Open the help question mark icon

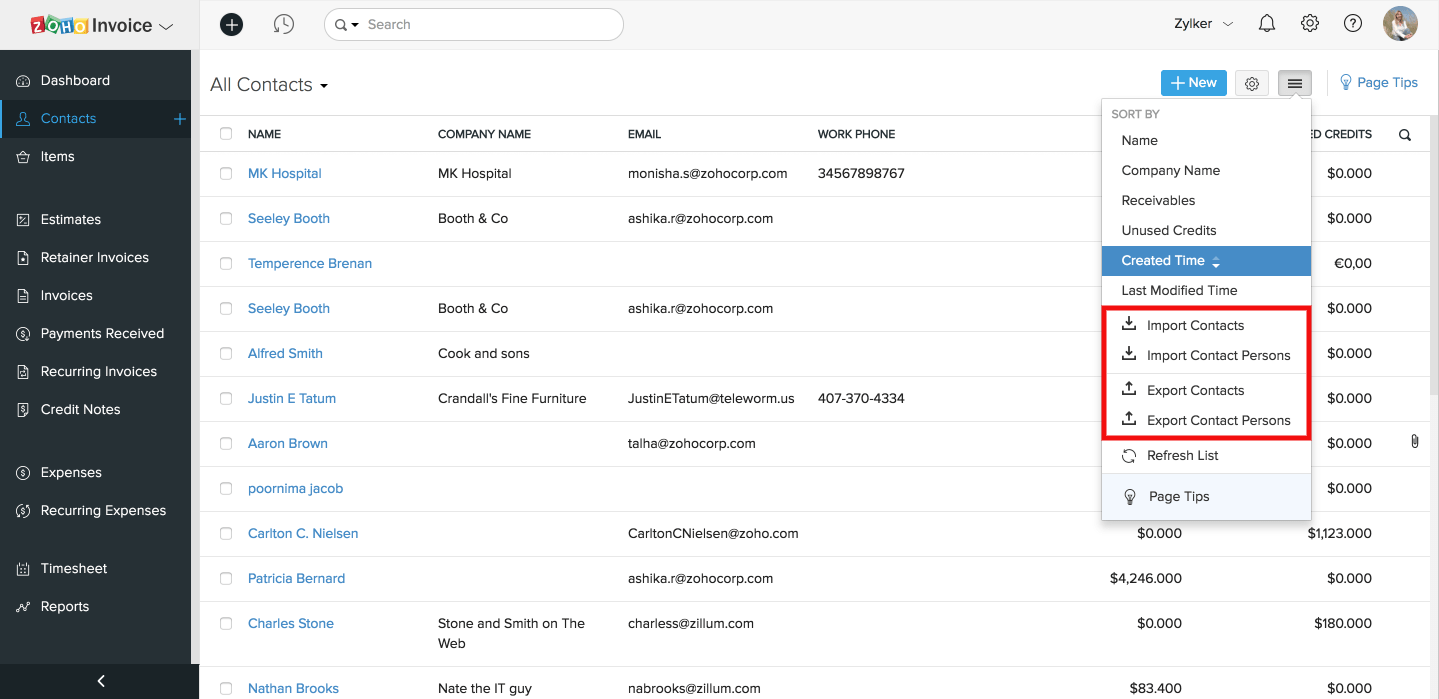1353,24
